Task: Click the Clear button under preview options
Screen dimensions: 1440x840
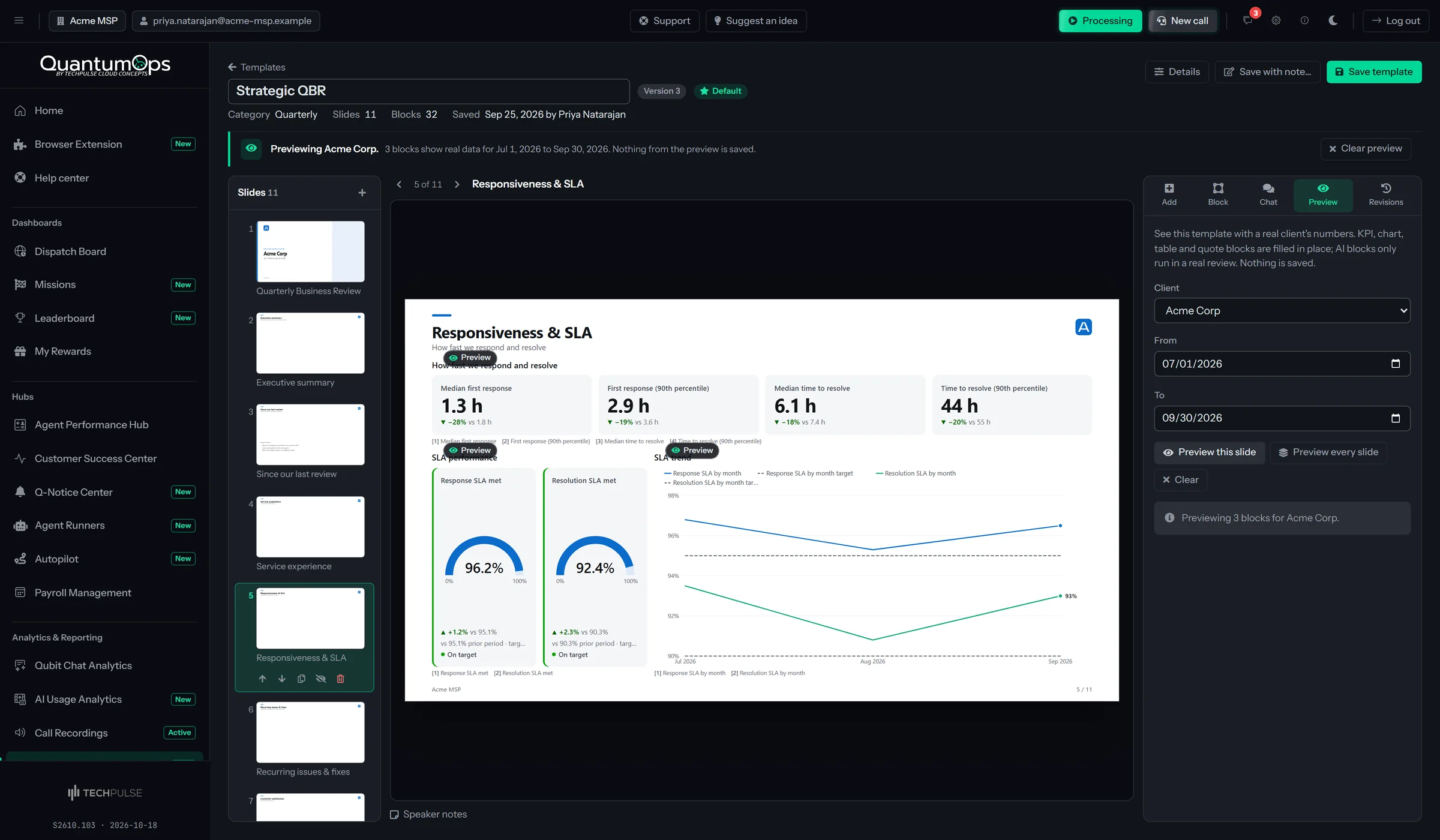Action: pyautogui.click(x=1180, y=480)
